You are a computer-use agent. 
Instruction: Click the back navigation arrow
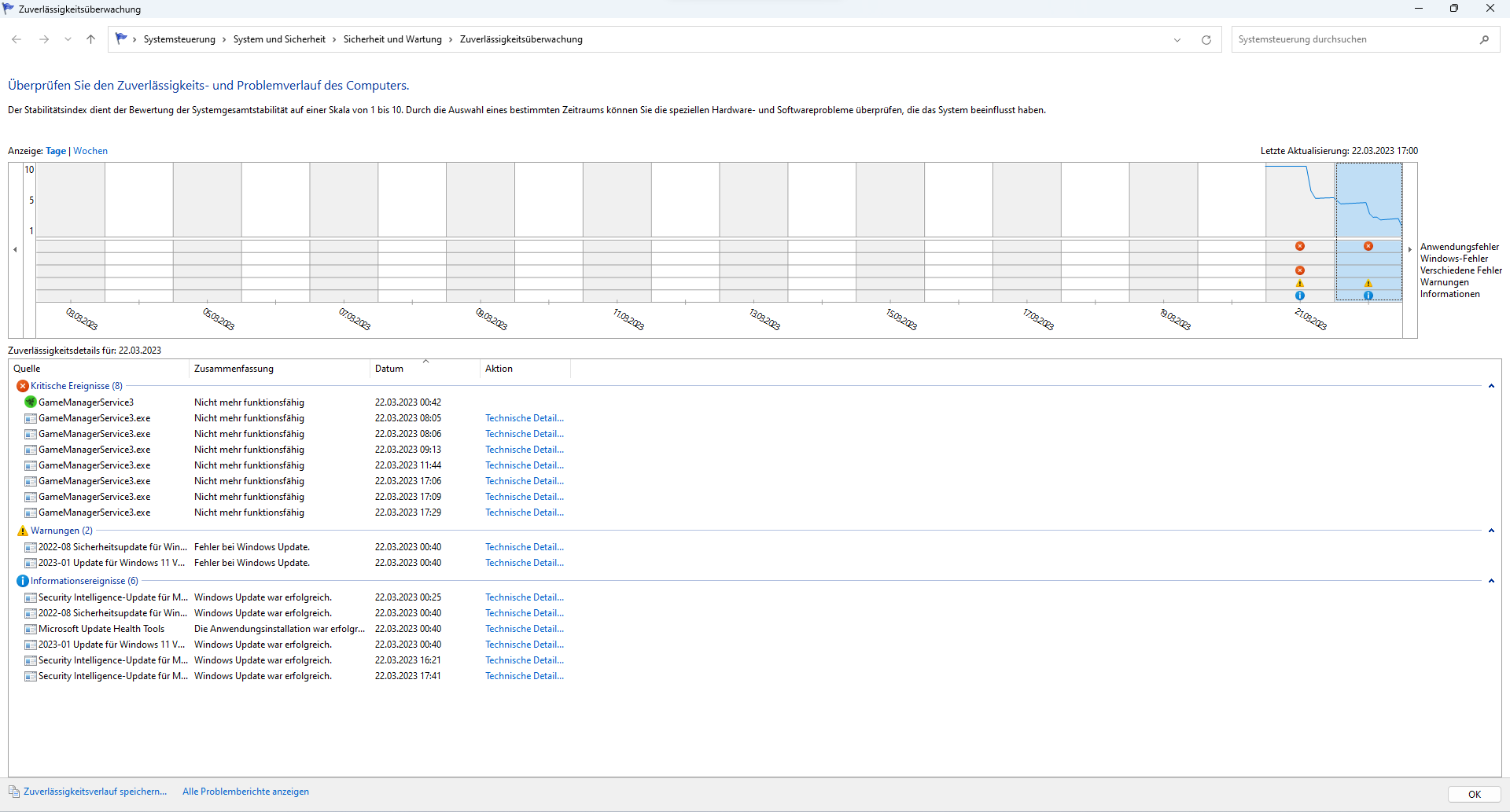[16, 39]
